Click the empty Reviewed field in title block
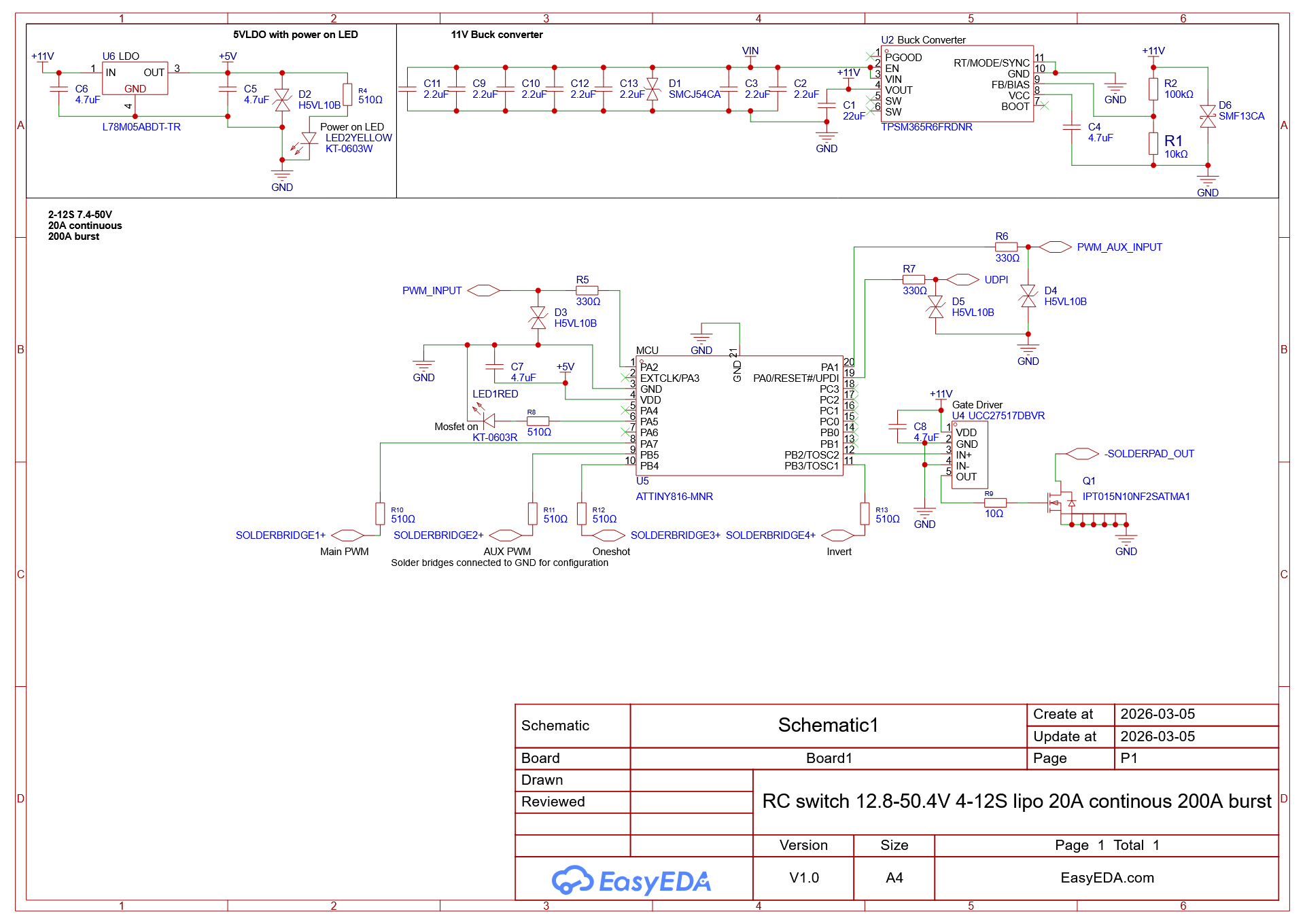The image size is (1305, 924). click(691, 802)
